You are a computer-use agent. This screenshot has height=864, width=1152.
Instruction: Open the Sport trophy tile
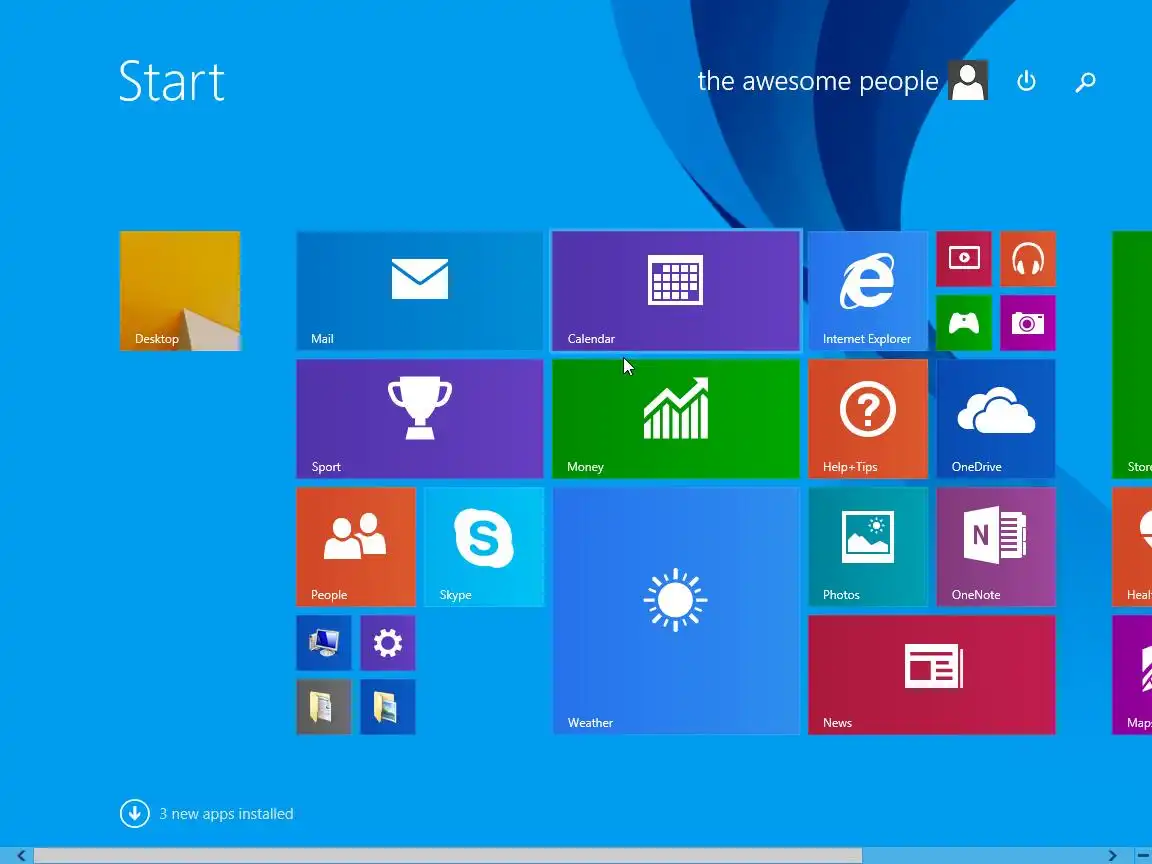[420, 419]
